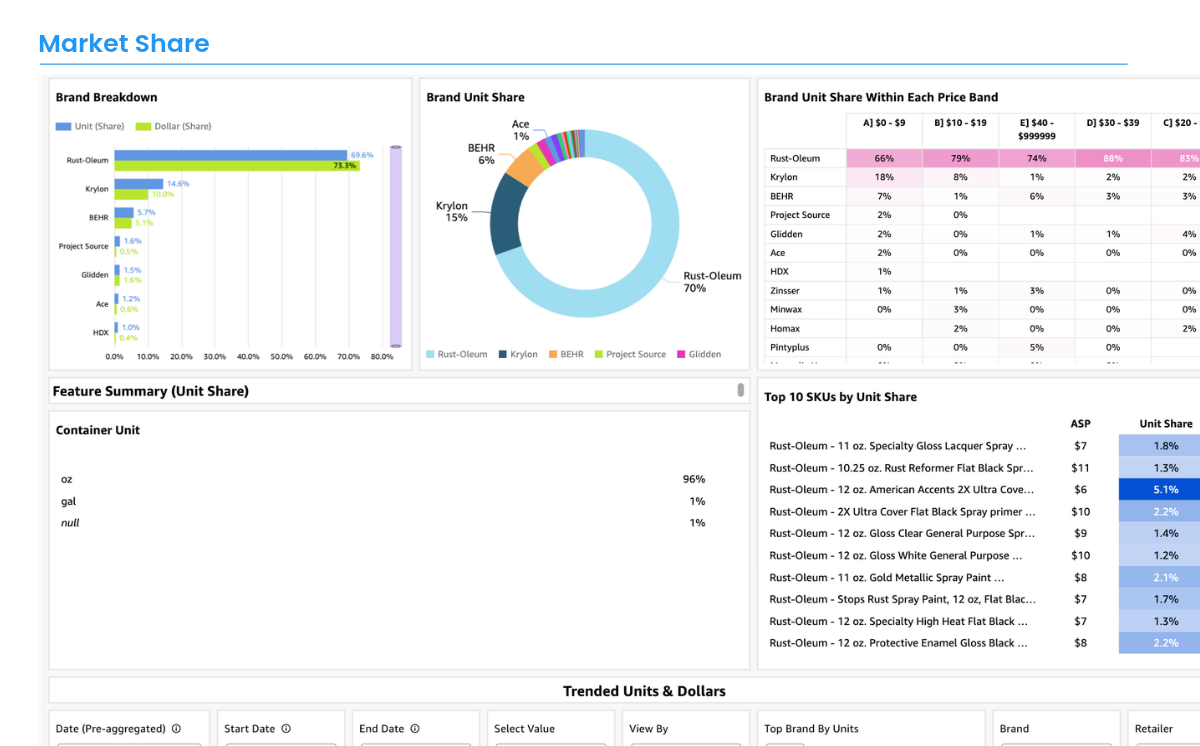This screenshot has width=1200, height=746.
Task: Select the Pintyplus row label in price band table
Action: click(x=789, y=347)
